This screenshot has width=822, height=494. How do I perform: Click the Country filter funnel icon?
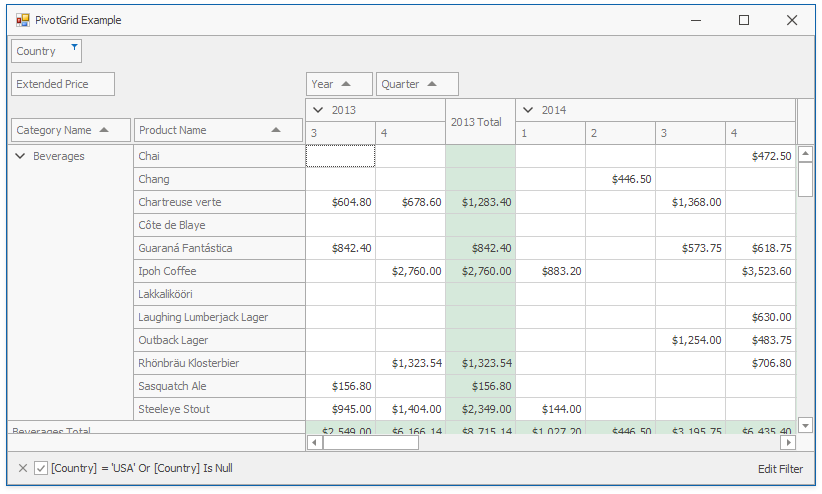point(74,47)
